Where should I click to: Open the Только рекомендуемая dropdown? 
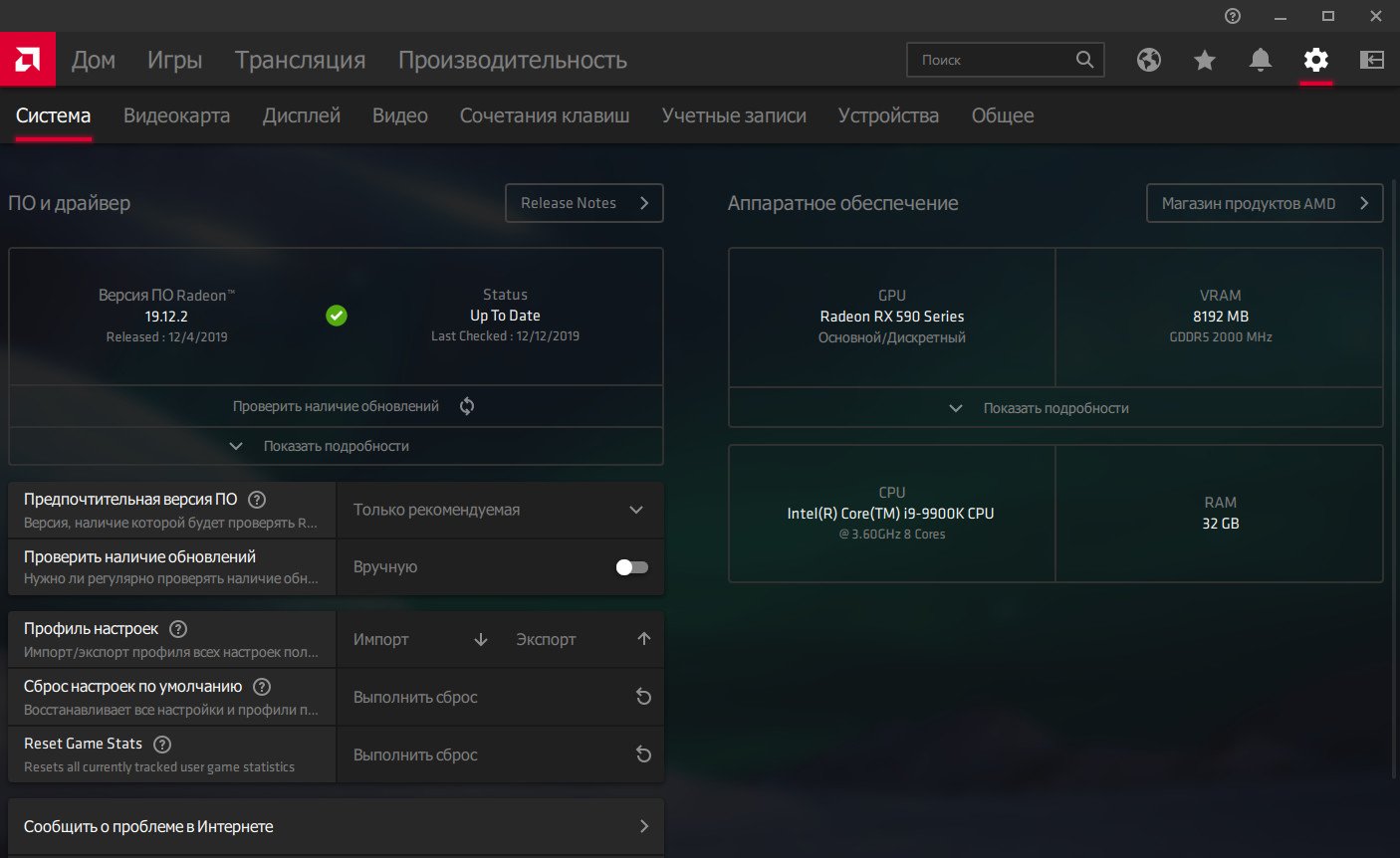[x=500, y=510]
